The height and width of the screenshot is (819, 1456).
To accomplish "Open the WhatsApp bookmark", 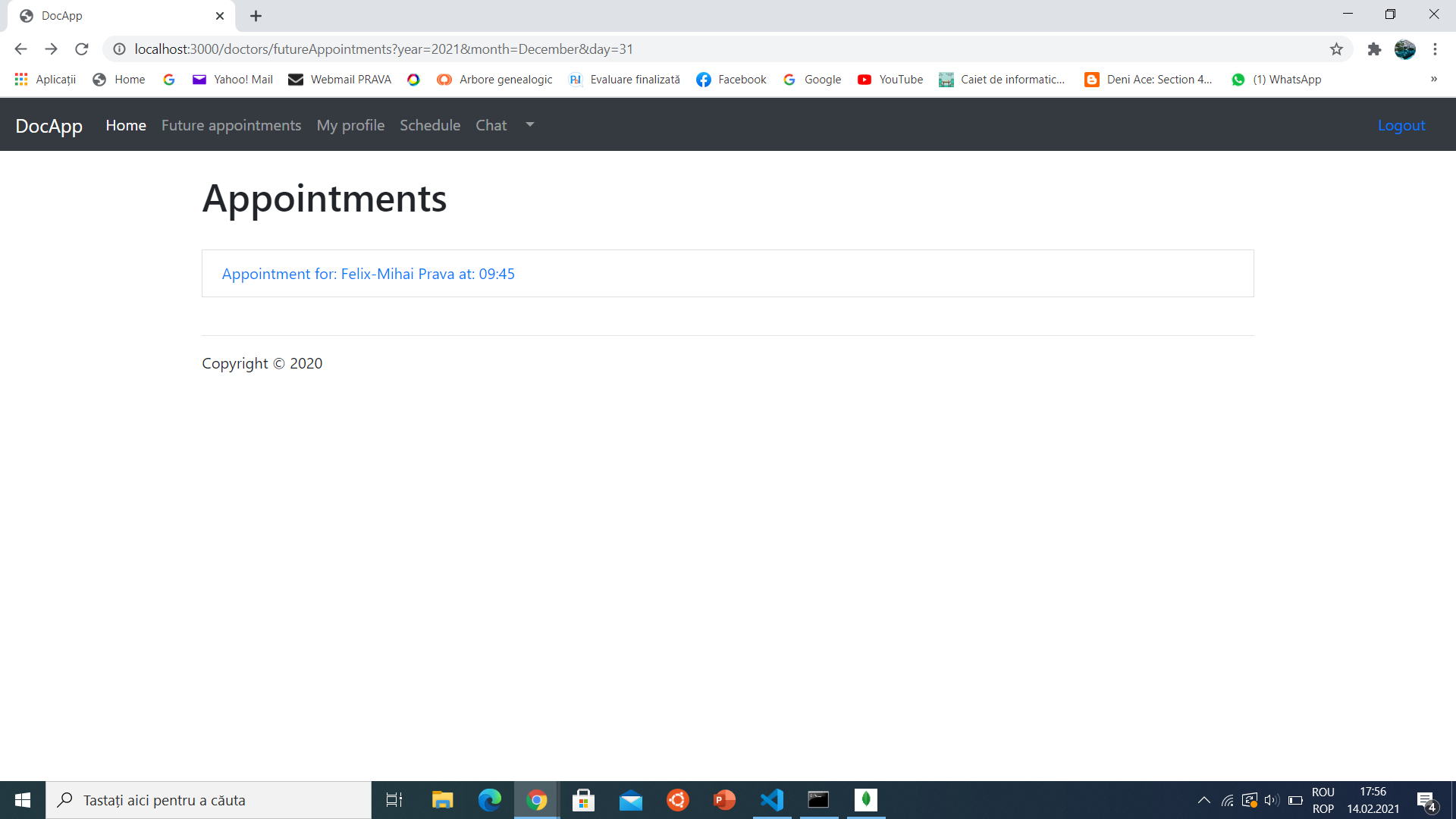I will point(1277,79).
